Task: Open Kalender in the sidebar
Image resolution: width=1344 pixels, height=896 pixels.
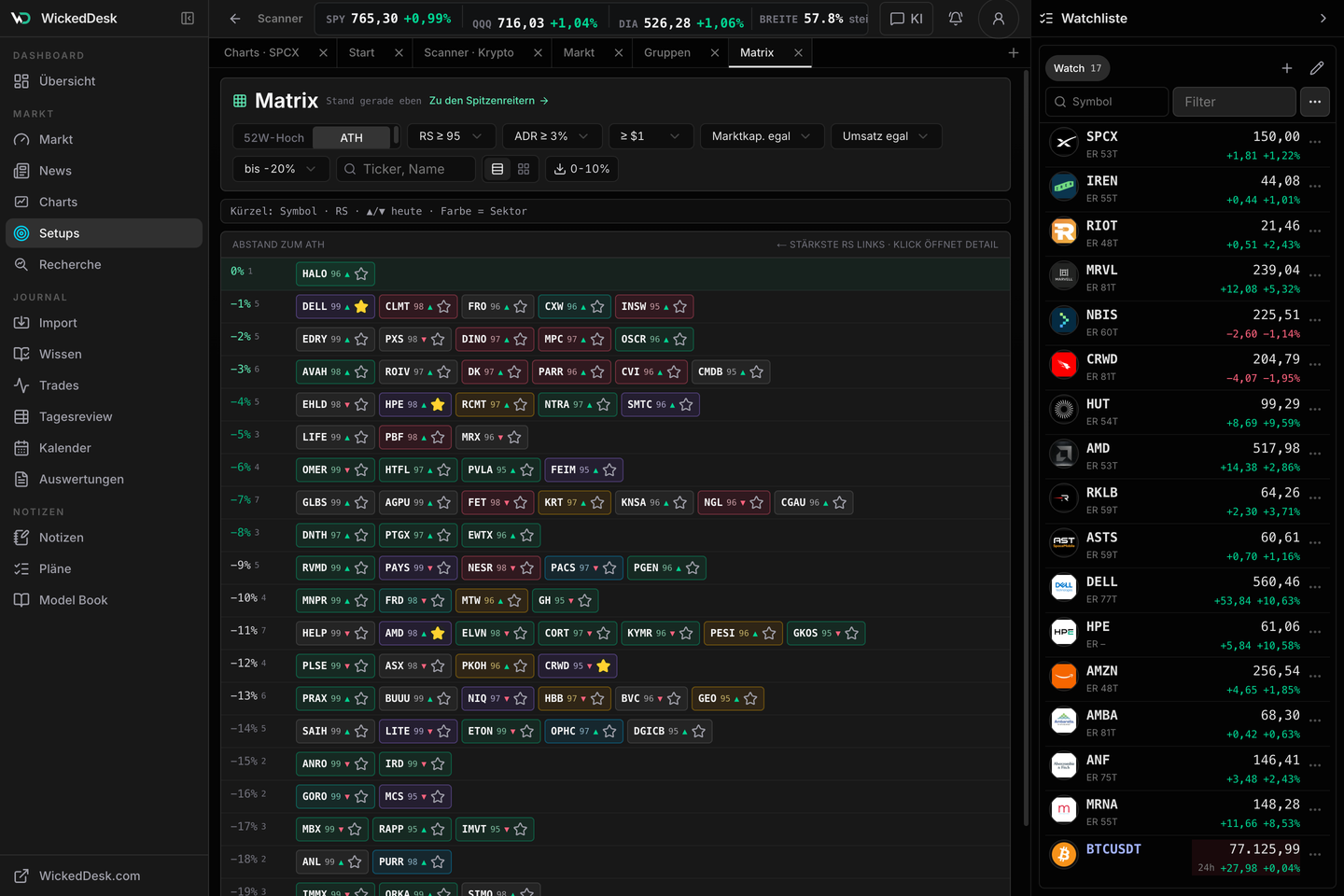Action: pyautogui.click(x=104, y=448)
